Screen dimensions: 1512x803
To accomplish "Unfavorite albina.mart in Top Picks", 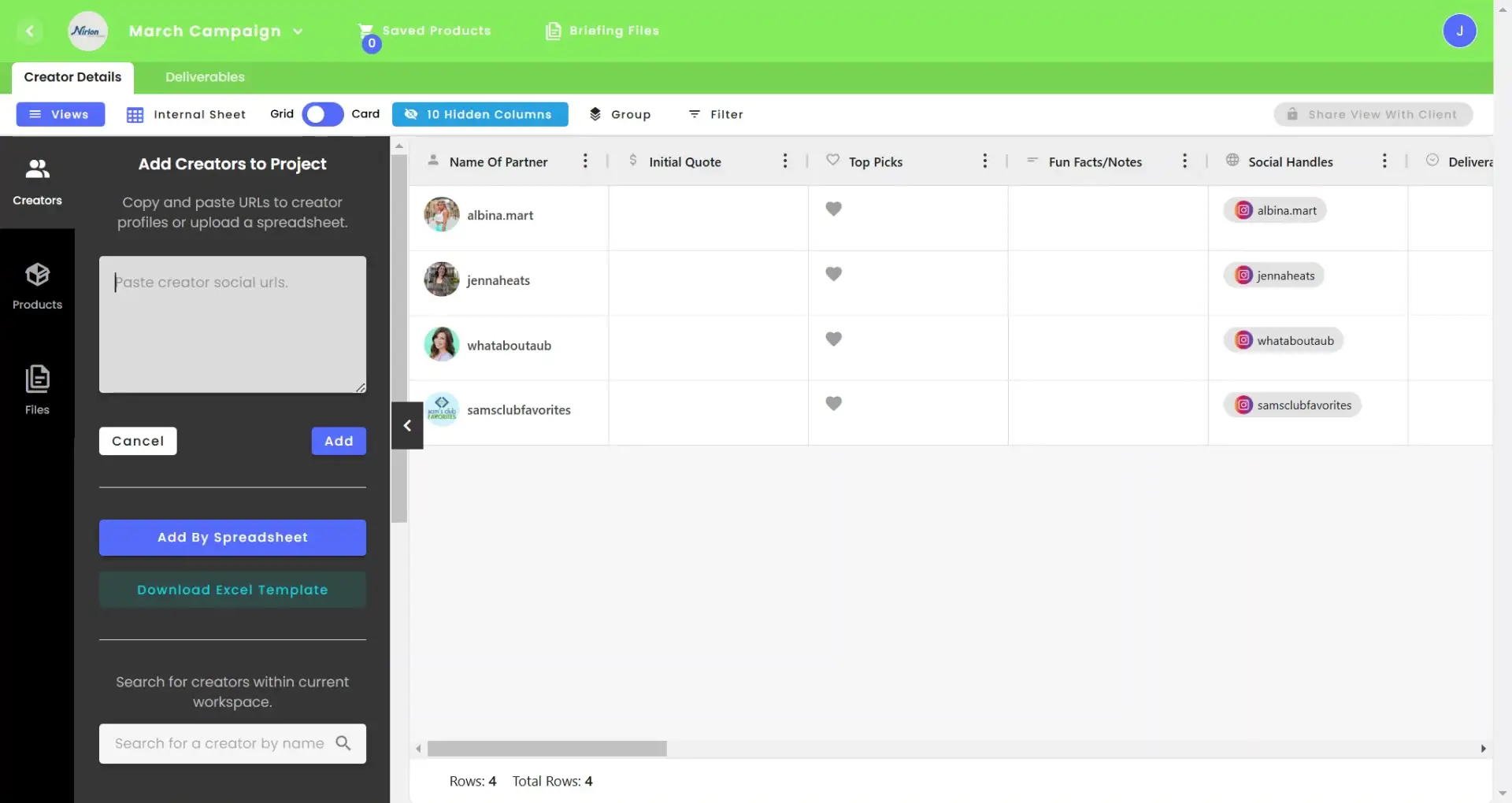I will [x=834, y=209].
